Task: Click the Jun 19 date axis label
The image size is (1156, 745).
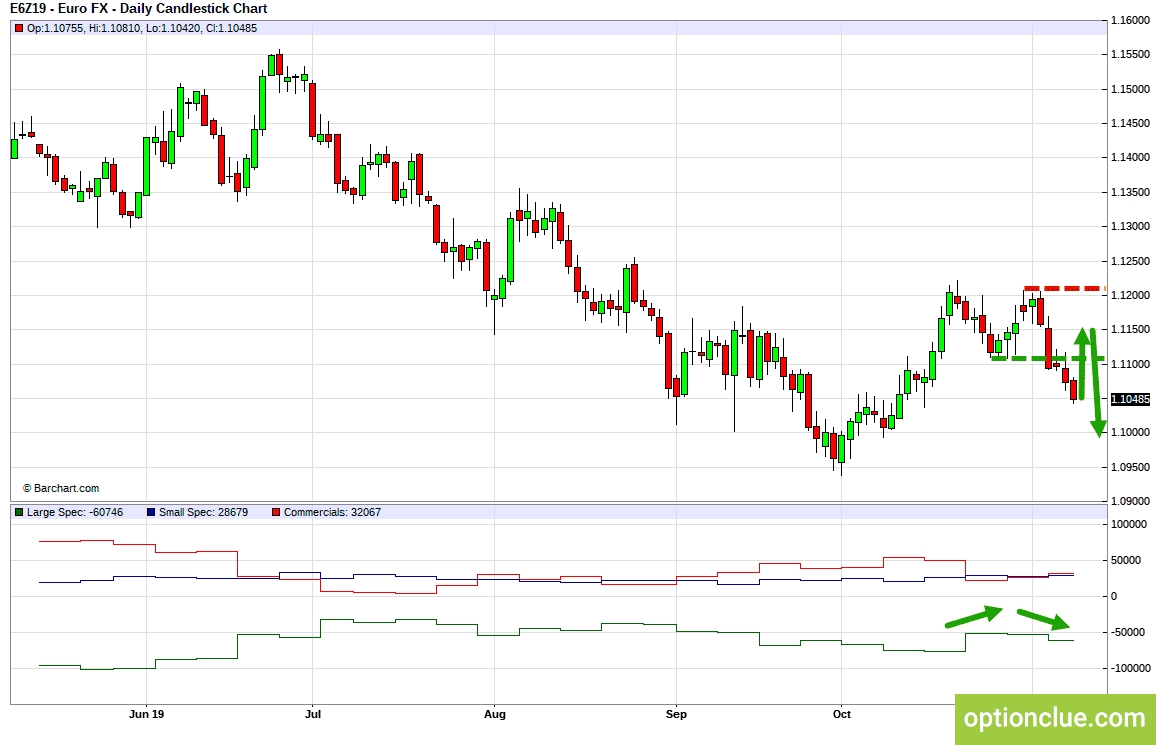Action: tap(146, 715)
